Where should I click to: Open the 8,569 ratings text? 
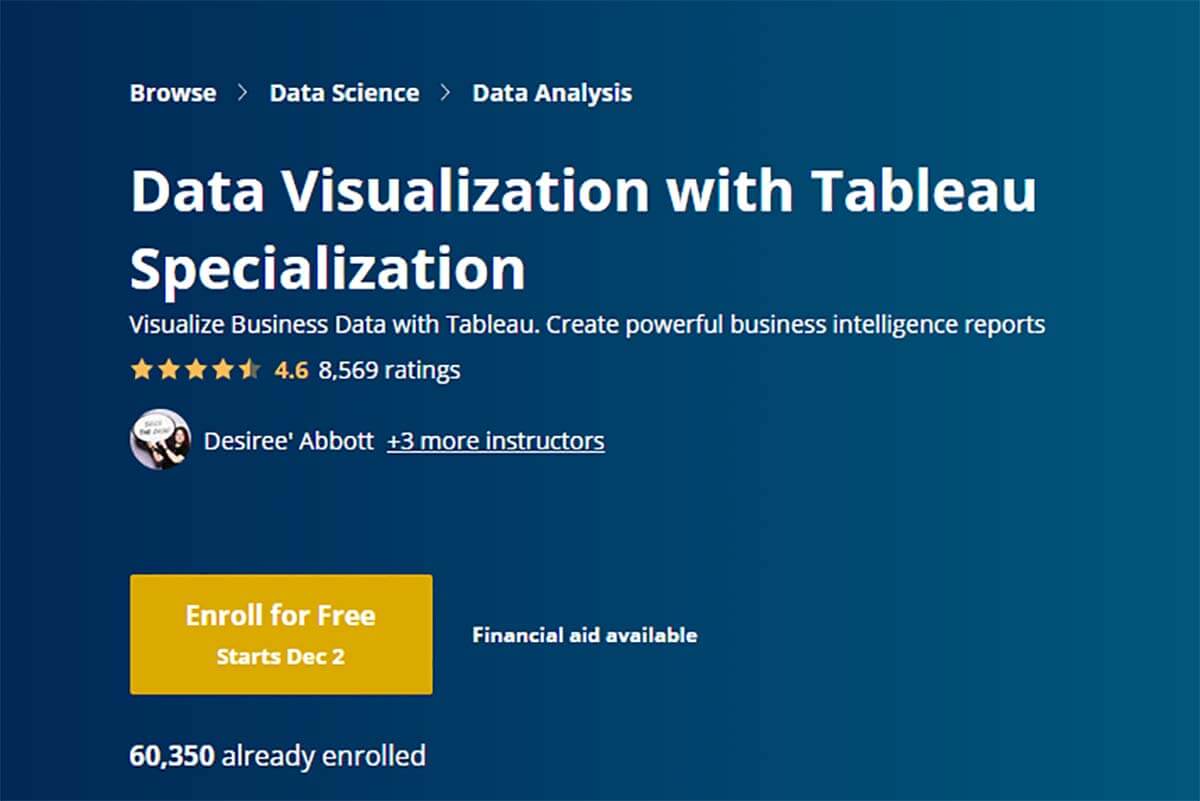click(389, 371)
